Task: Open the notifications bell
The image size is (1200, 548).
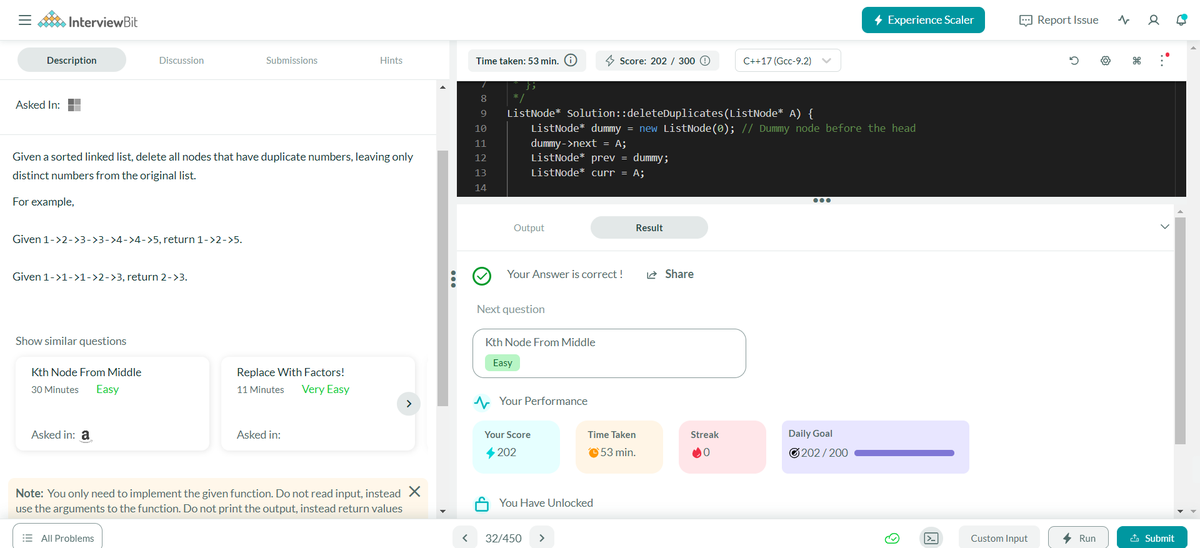Action: coord(1180,20)
